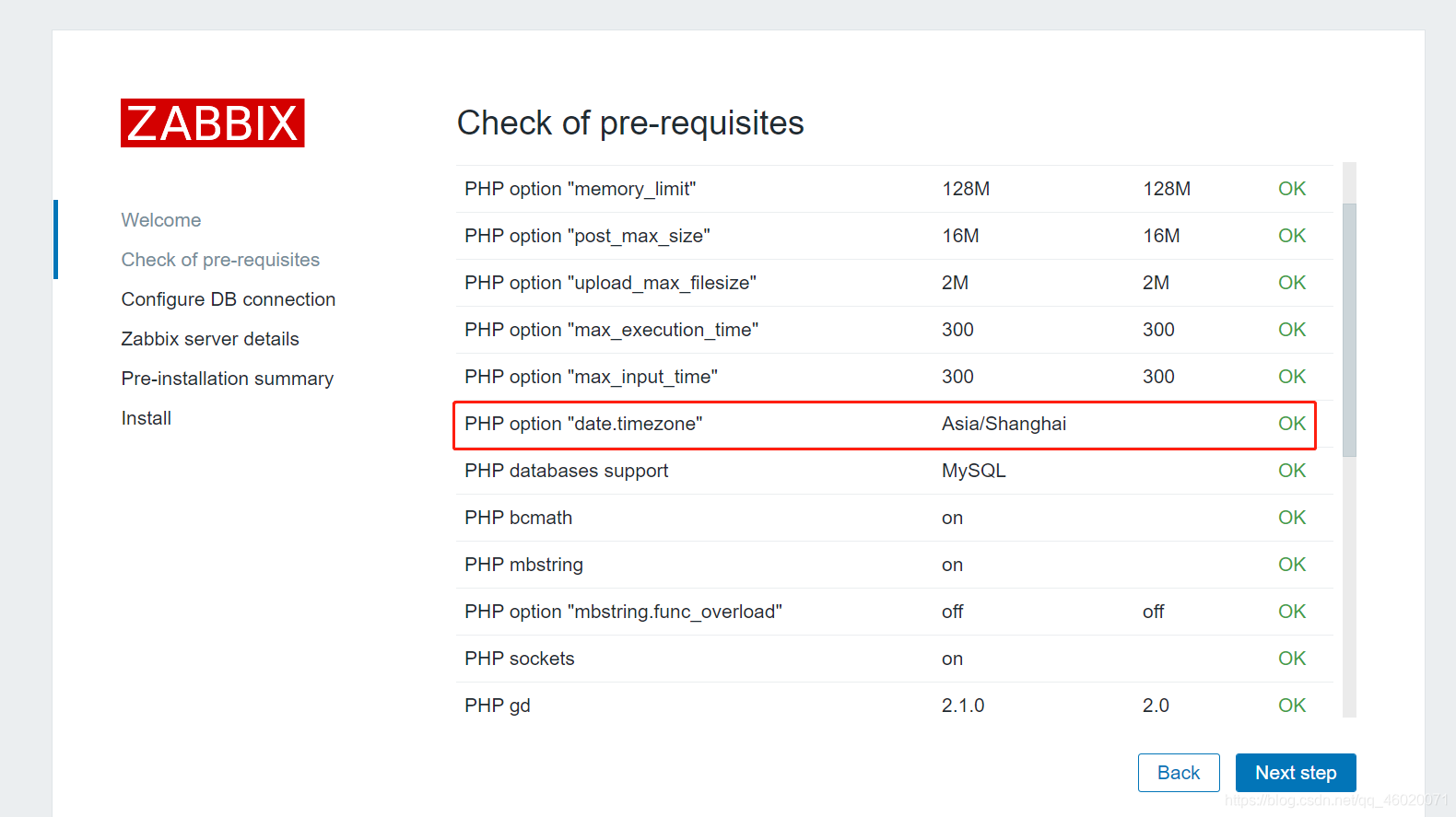The width and height of the screenshot is (1456, 817).
Task: Select the Install step
Action: coord(147,418)
